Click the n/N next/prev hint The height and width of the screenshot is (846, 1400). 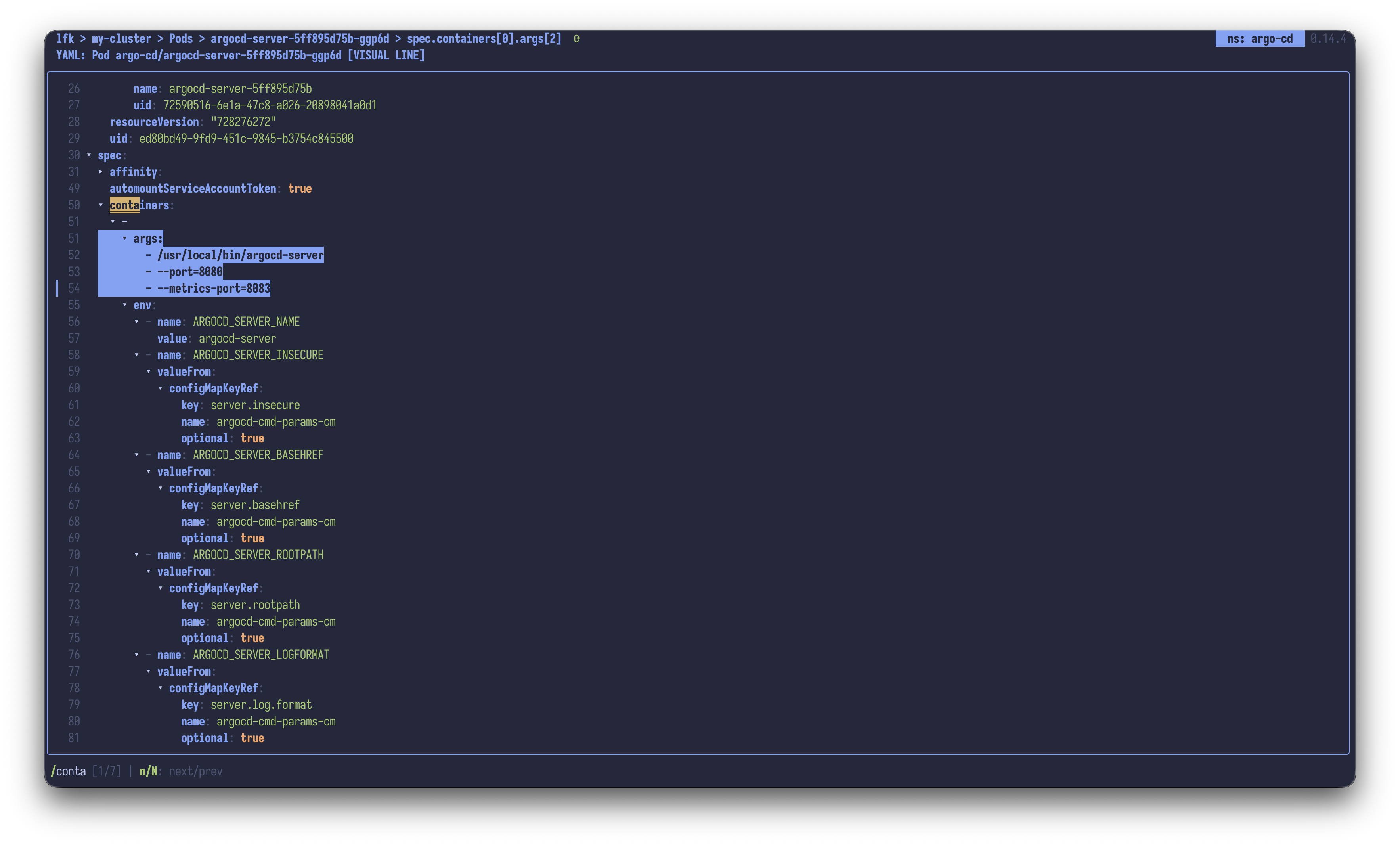tap(181, 771)
